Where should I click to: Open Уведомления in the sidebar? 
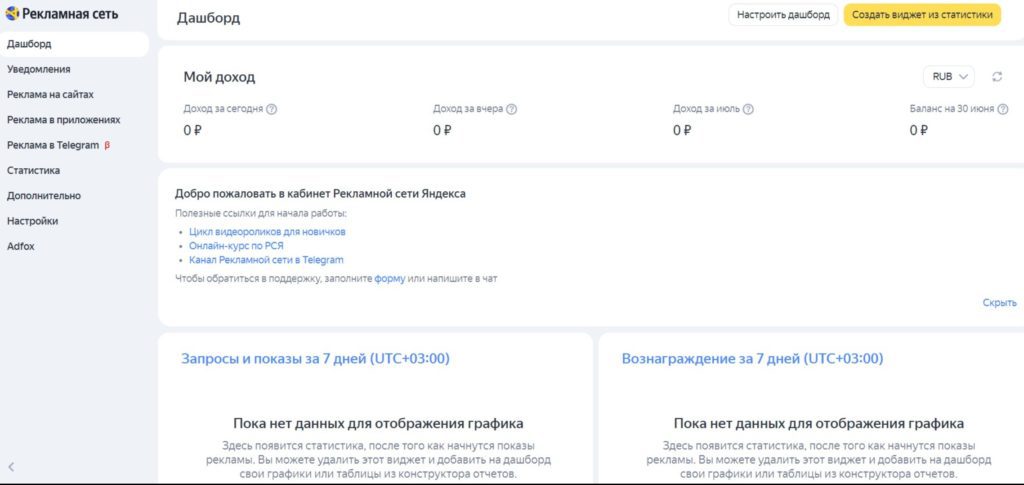pos(39,69)
